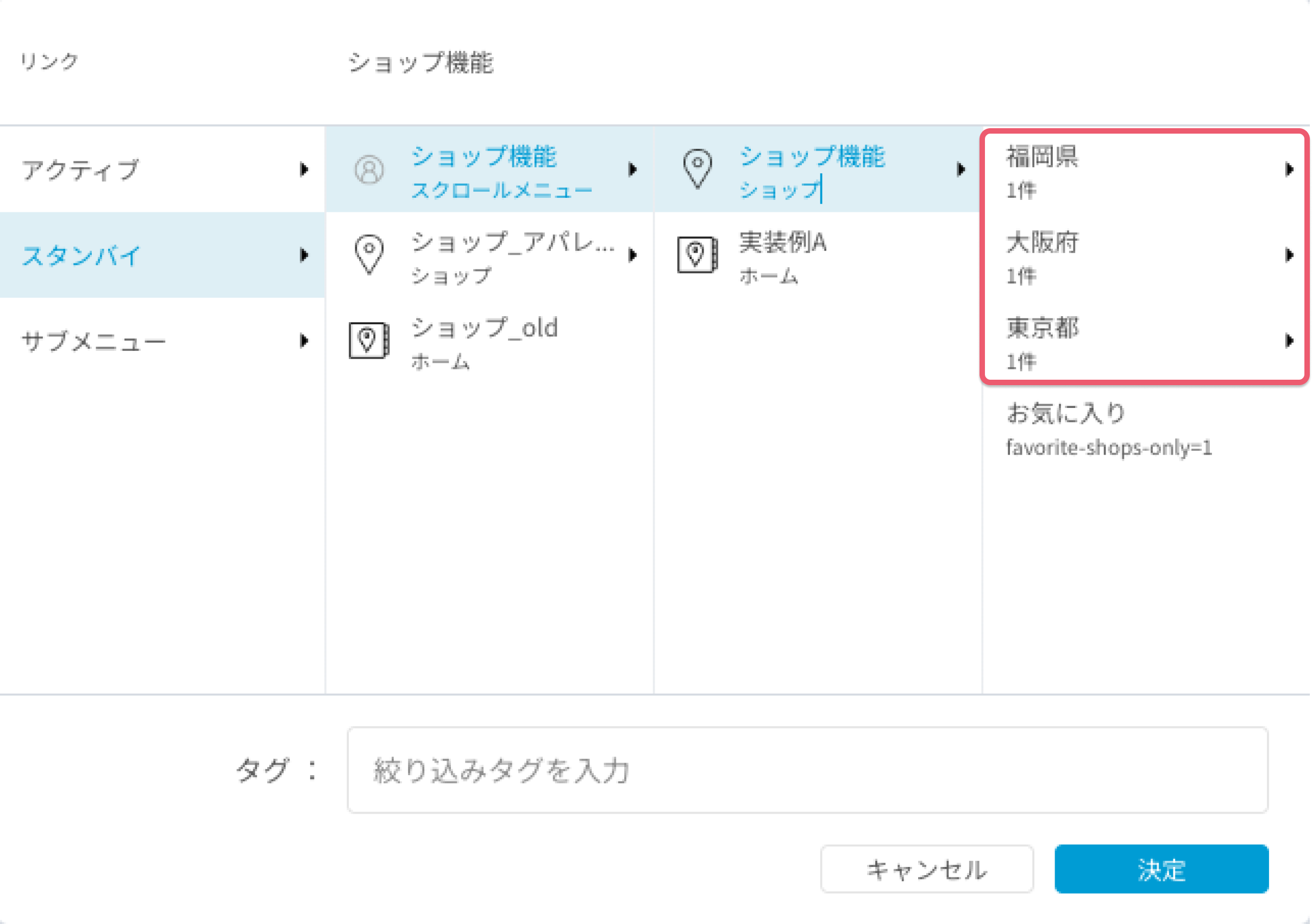Expand the 東京都 arrow
This screenshot has height=924, width=1312.
[1289, 341]
